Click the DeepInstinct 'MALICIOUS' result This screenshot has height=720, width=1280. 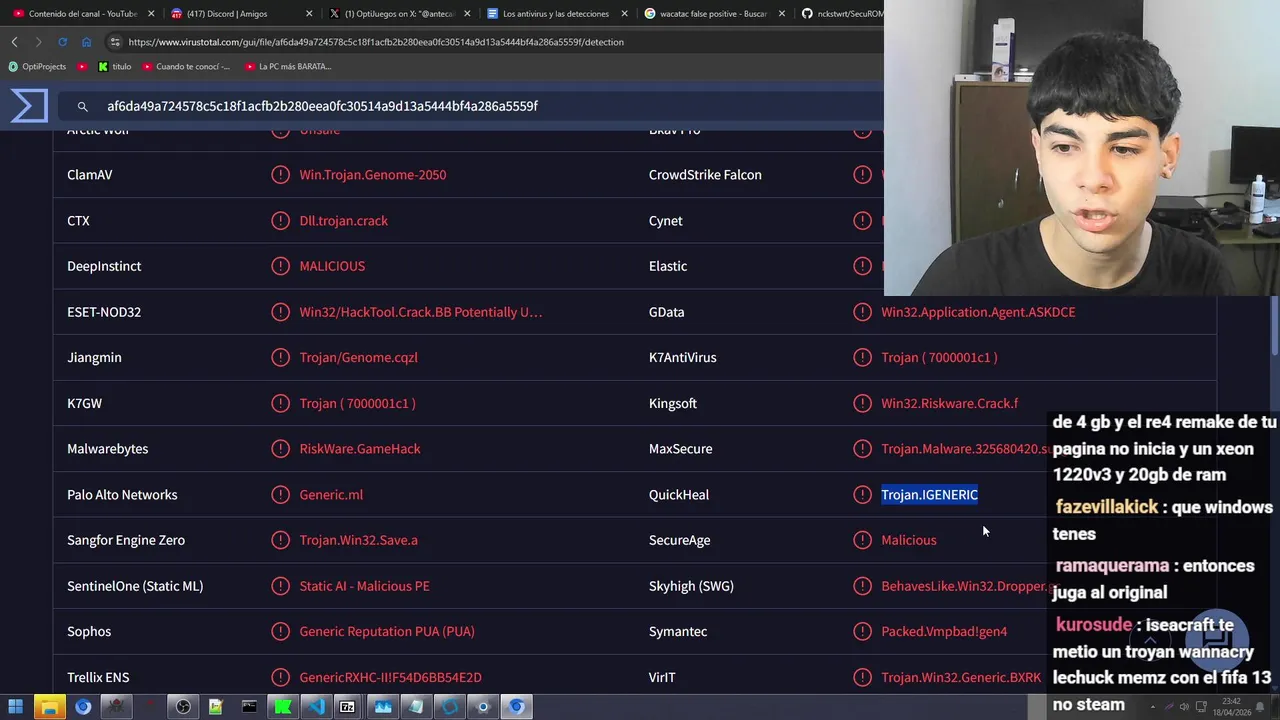click(332, 266)
